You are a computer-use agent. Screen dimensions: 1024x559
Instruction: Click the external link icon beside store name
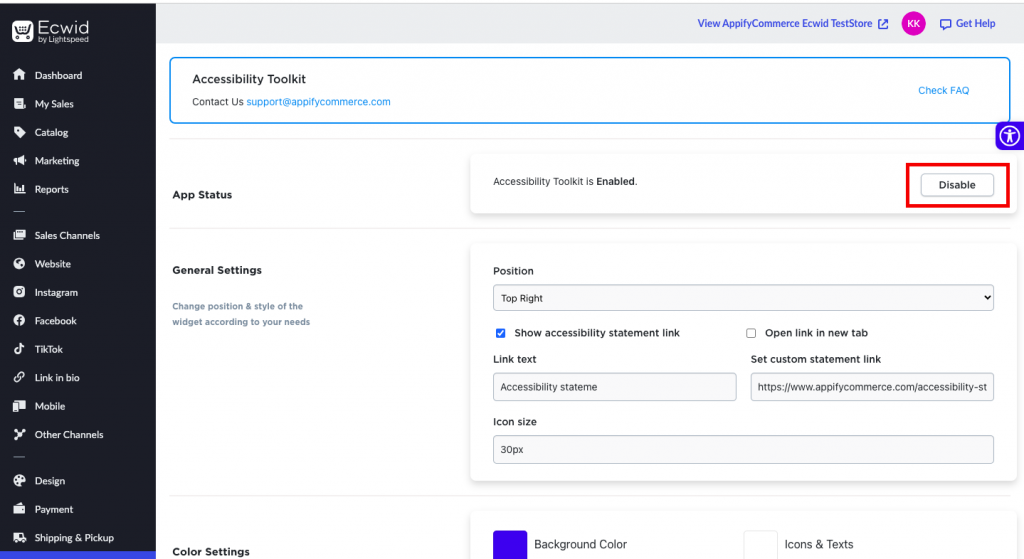point(883,24)
